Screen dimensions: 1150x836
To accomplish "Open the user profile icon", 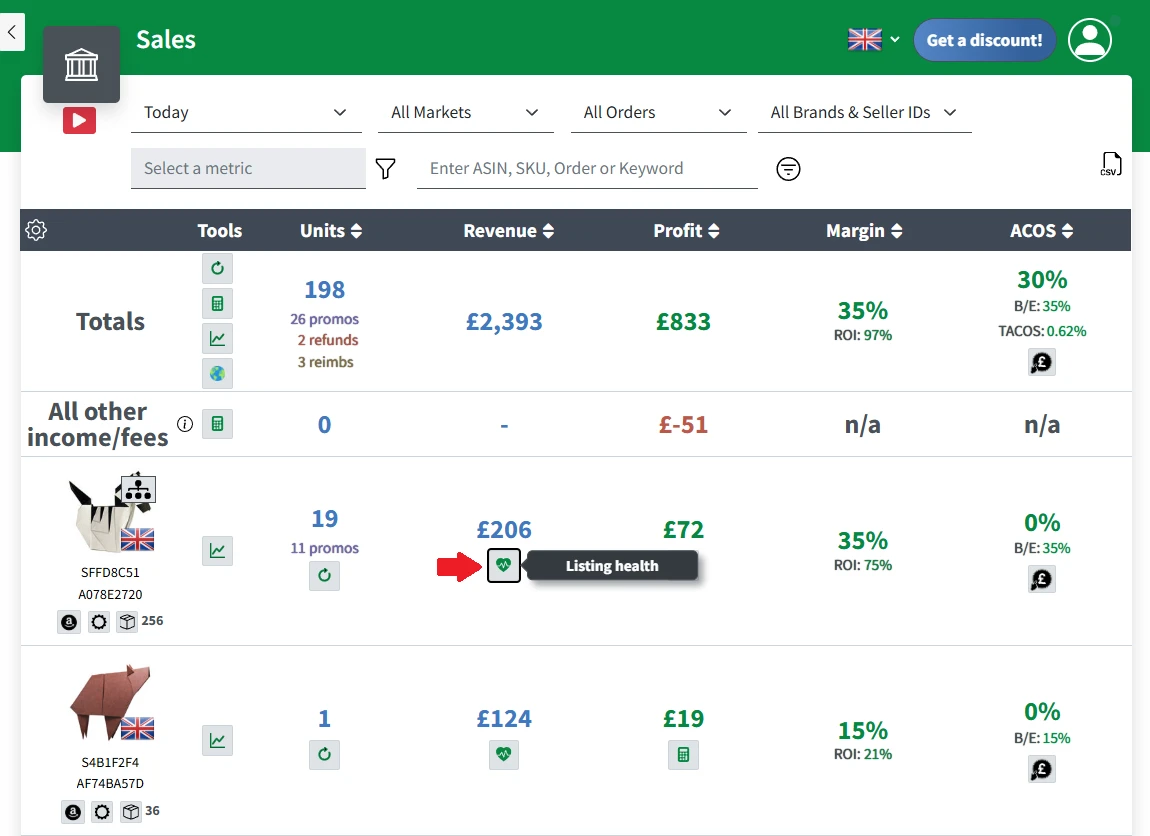I will (x=1089, y=40).
